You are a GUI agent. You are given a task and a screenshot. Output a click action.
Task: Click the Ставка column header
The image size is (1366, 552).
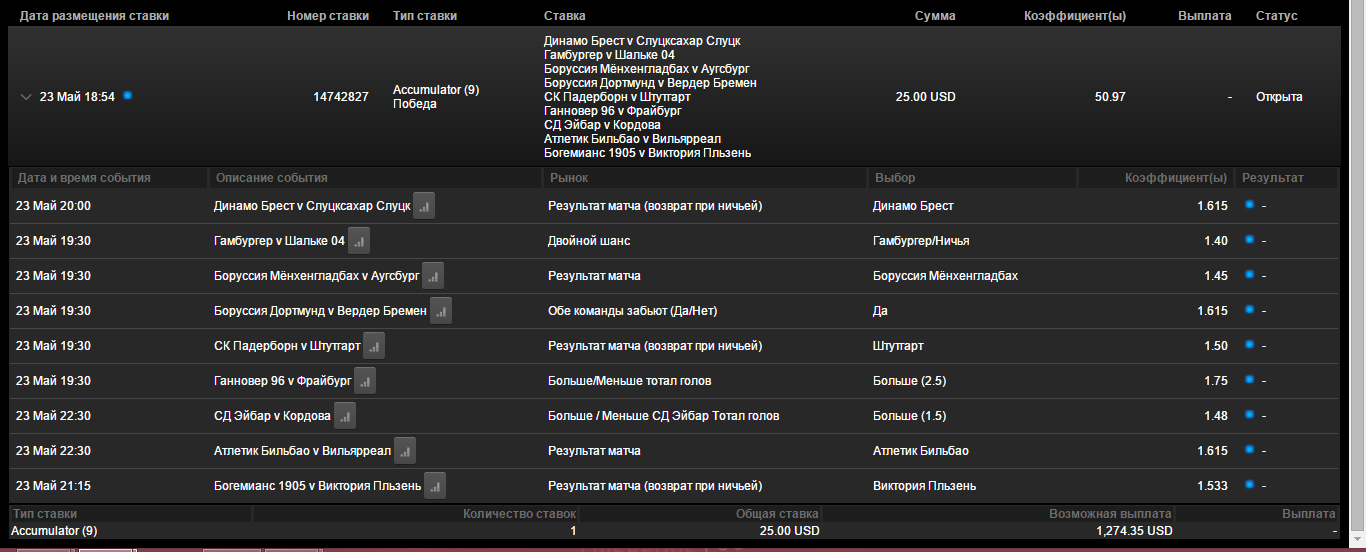[565, 16]
